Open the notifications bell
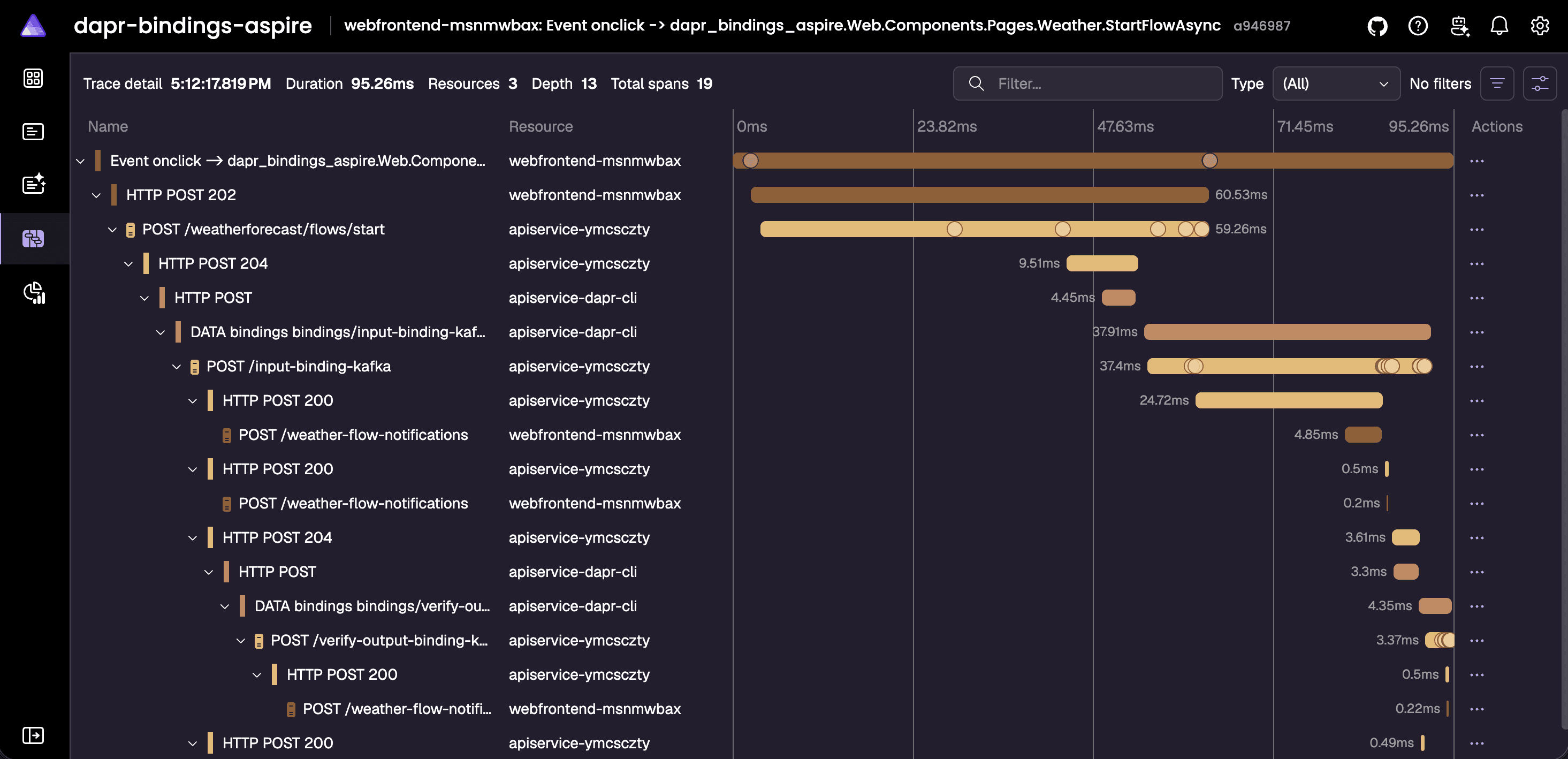This screenshot has width=1568, height=759. (x=1499, y=26)
